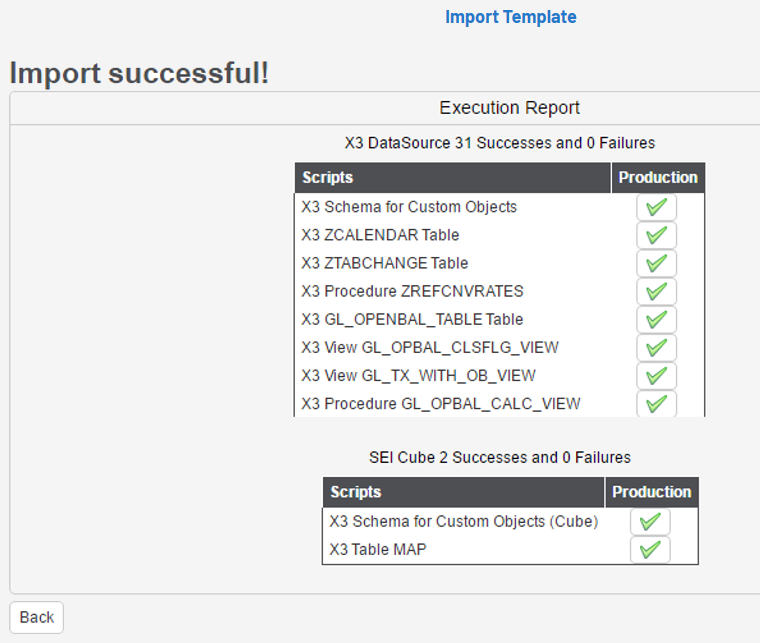Click checkmark for Procedure GL_OPBAL_CALC_VIEW
Screen dimensions: 760x643
(656, 403)
